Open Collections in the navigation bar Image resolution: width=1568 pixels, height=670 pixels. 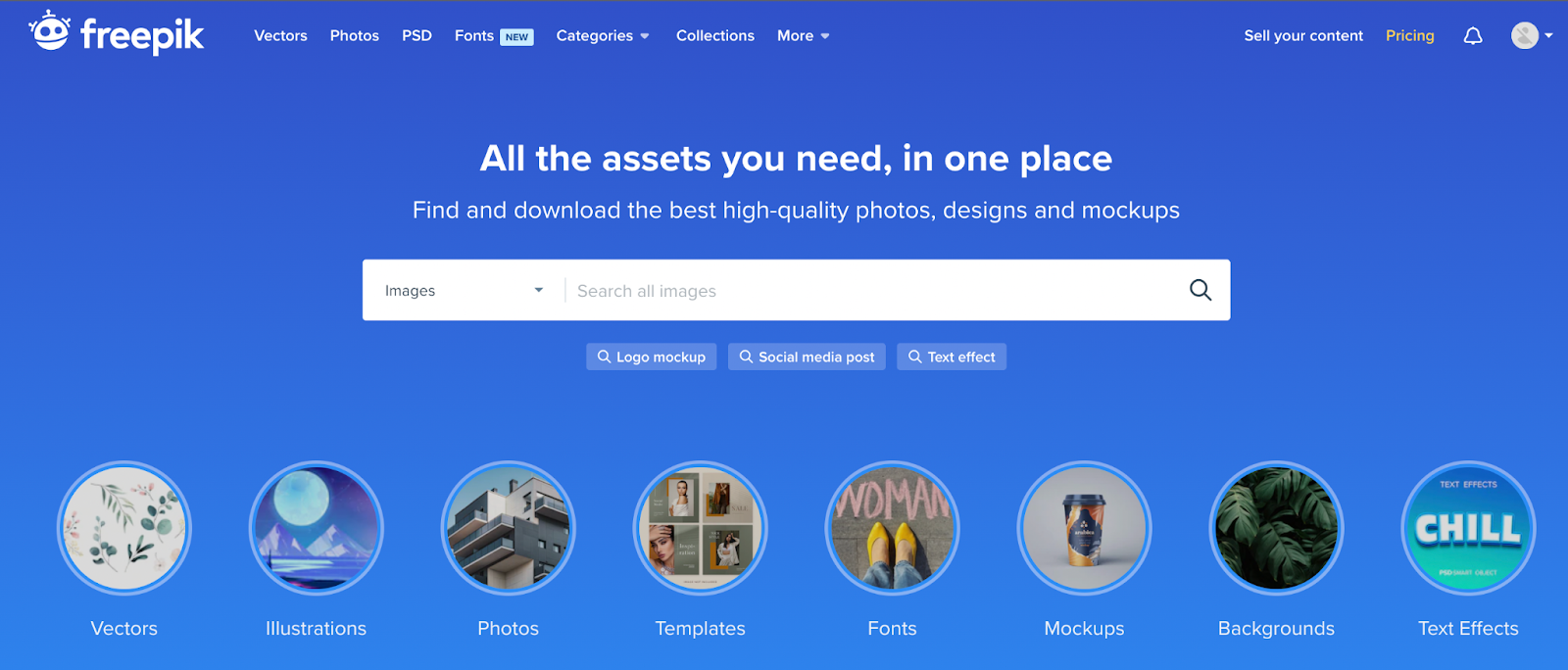coord(715,35)
